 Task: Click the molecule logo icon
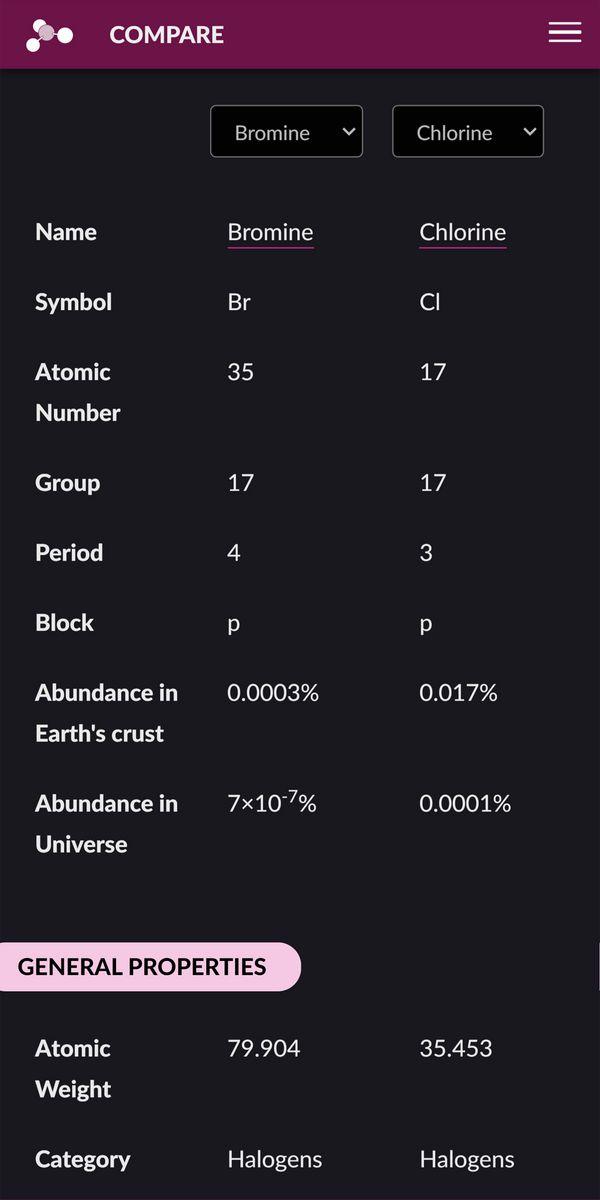(x=49, y=35)
